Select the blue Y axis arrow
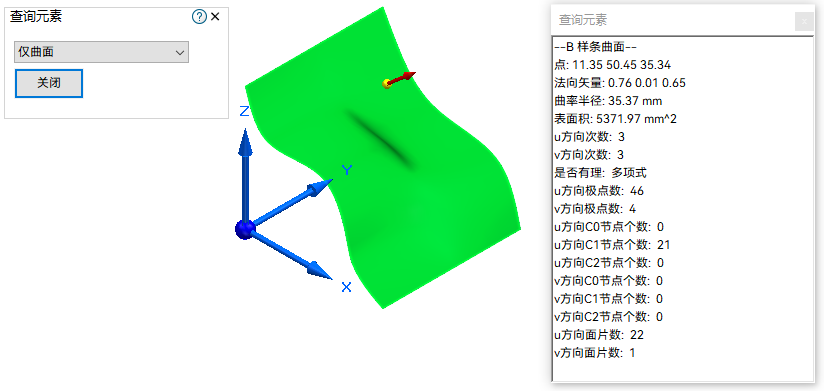Viewport: 824px width, 391px height. (291, 201)
